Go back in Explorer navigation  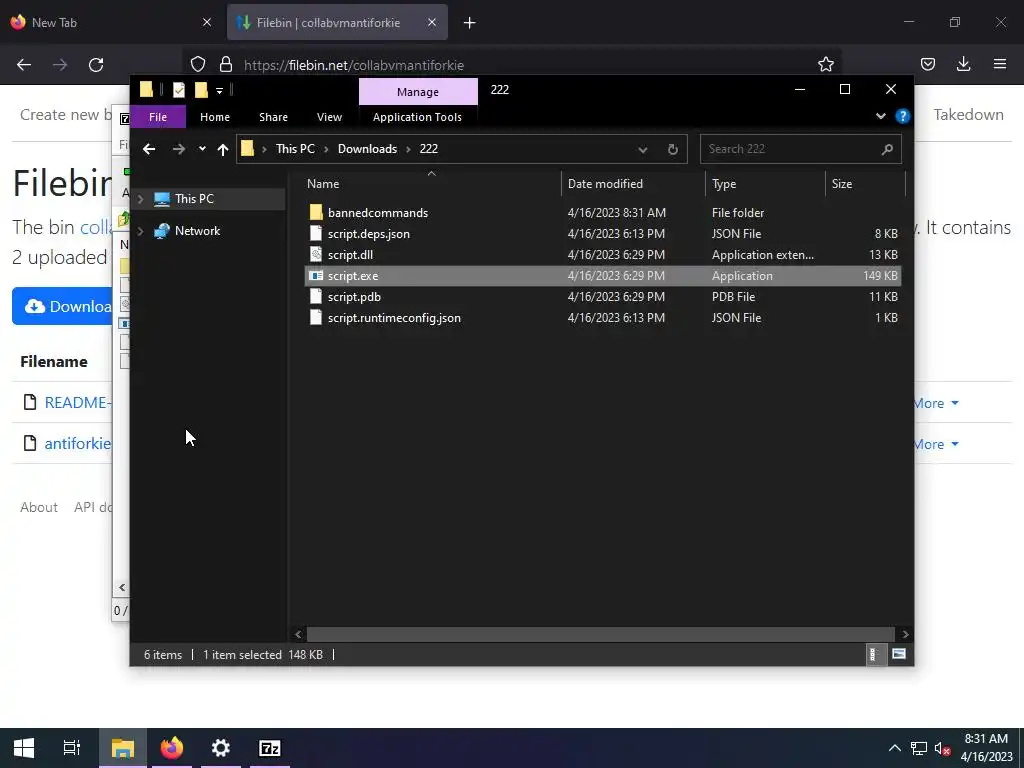click(x=149, y=149)
